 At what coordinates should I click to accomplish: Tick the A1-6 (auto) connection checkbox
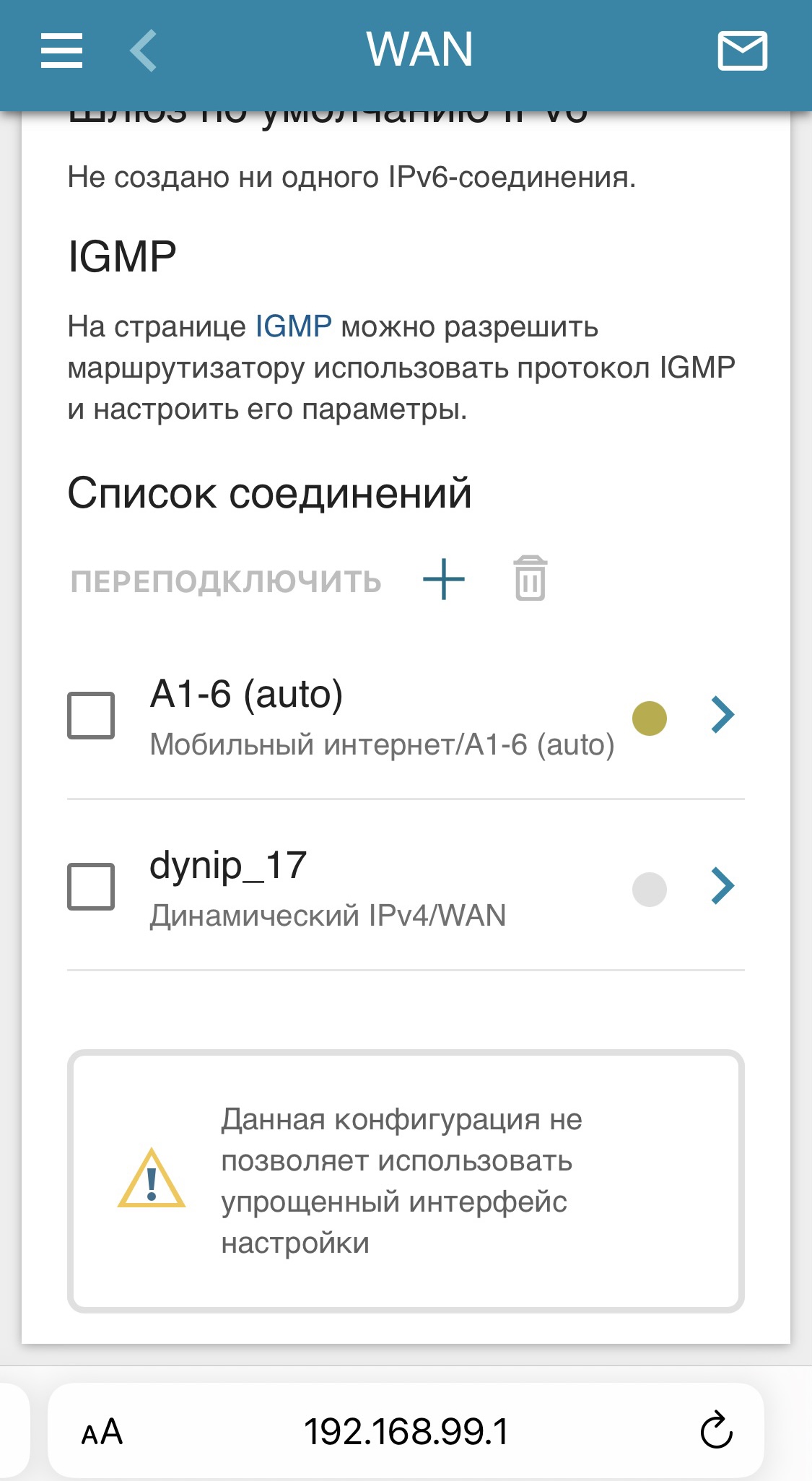click(x=91, y=716)
